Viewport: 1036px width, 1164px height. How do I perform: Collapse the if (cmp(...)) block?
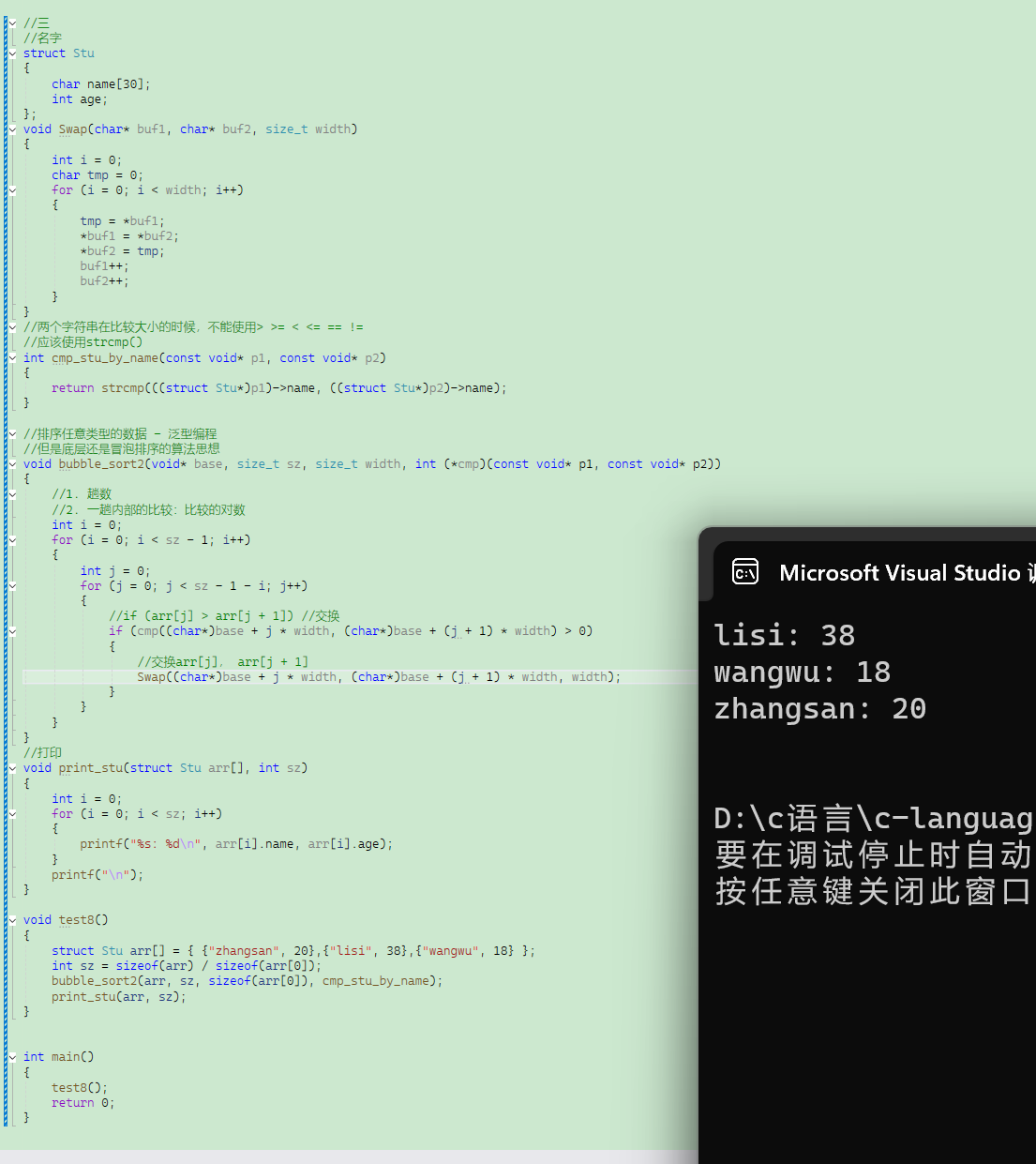click(x=13, y=631)
